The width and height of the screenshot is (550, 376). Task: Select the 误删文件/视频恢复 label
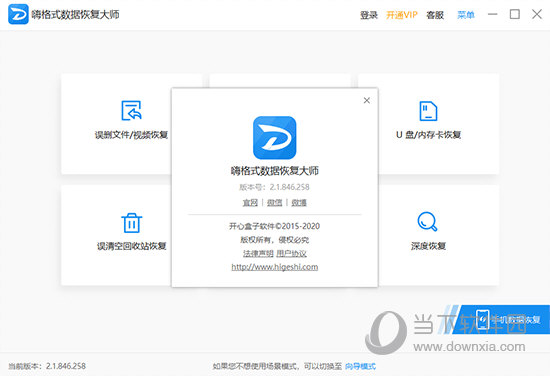tap(132, 135)
